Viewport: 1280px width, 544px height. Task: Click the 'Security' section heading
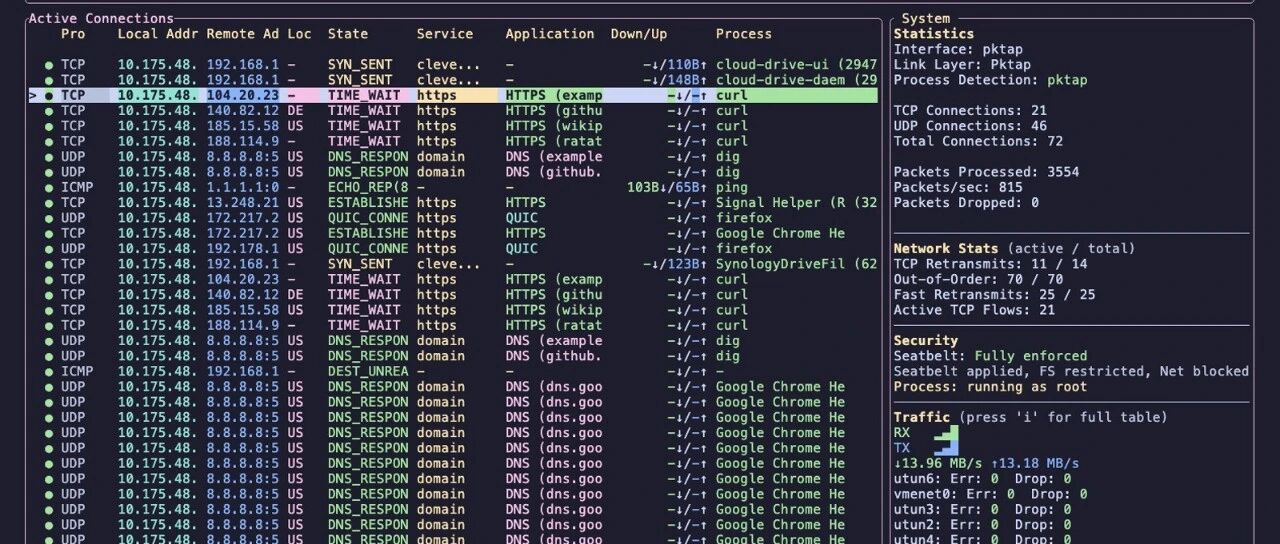(926, 341)
